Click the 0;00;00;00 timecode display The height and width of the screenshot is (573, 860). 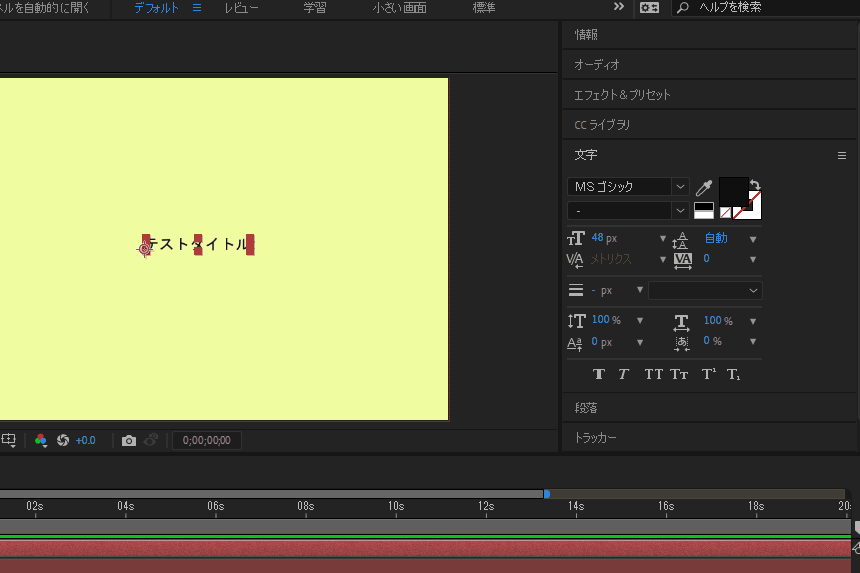[x=207, y=440]
